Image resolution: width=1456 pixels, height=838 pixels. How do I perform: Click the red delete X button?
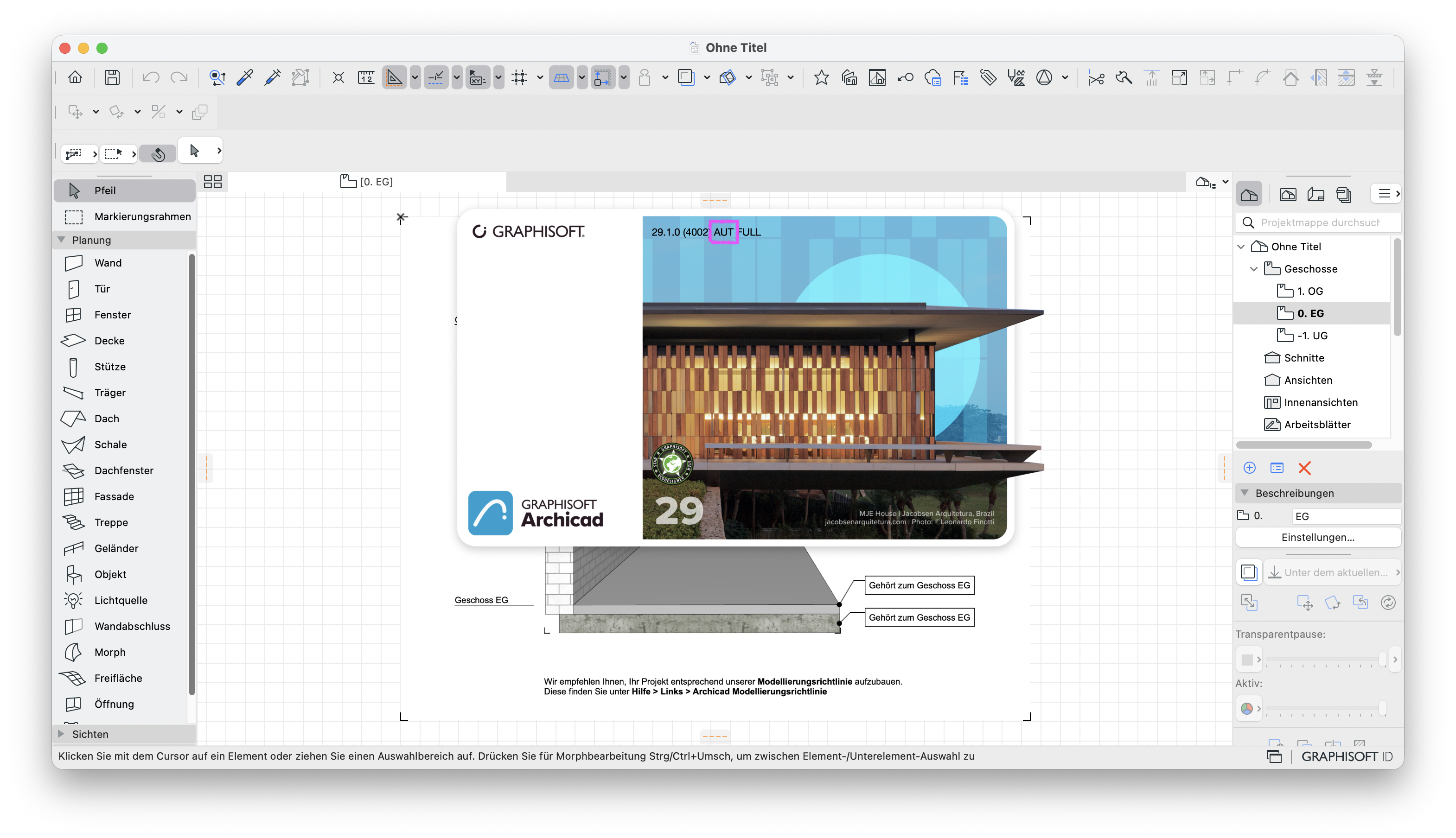click(x=1304, y=467)
